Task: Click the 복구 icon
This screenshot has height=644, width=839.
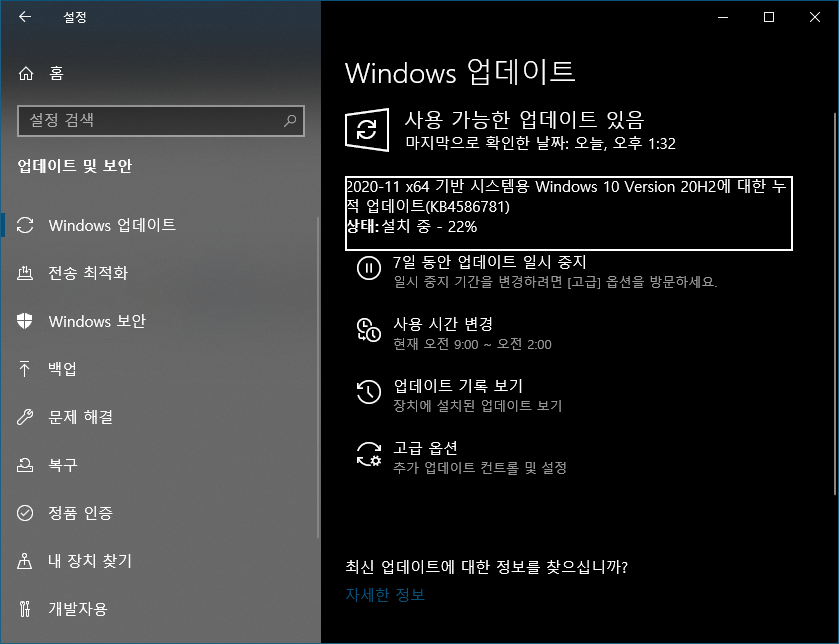Action: coord(25,464)
